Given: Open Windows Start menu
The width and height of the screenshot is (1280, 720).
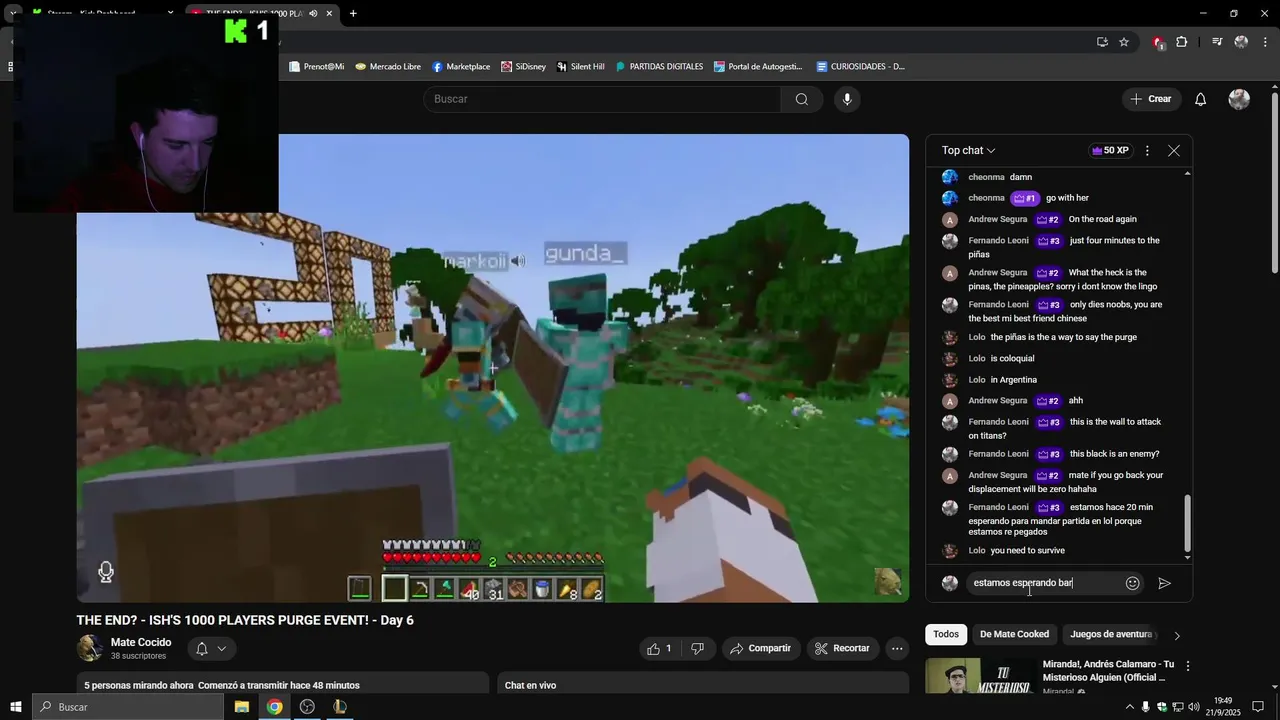Looking at the screenshot, I should tap(15, 707).
